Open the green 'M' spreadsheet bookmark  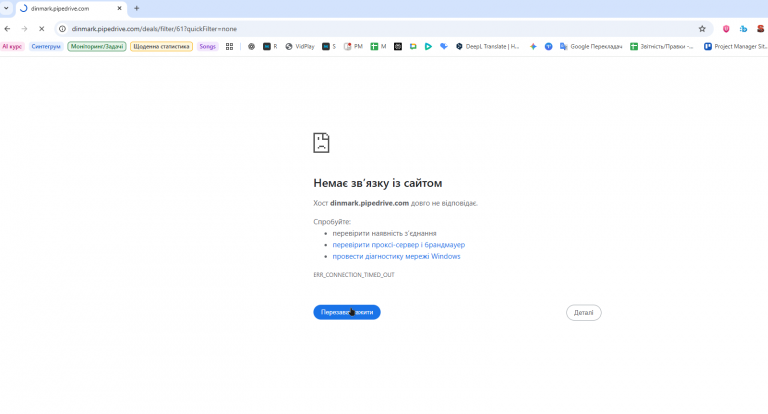pos(378,47)
